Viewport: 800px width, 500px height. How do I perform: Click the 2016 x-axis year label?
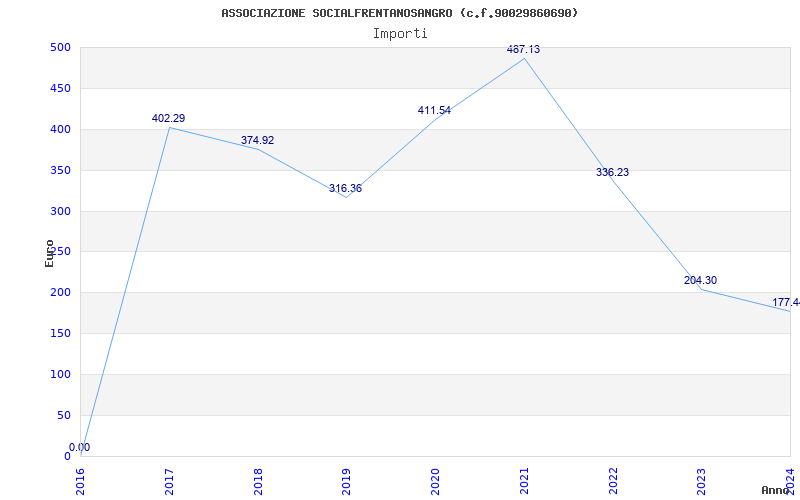point(80,481)
